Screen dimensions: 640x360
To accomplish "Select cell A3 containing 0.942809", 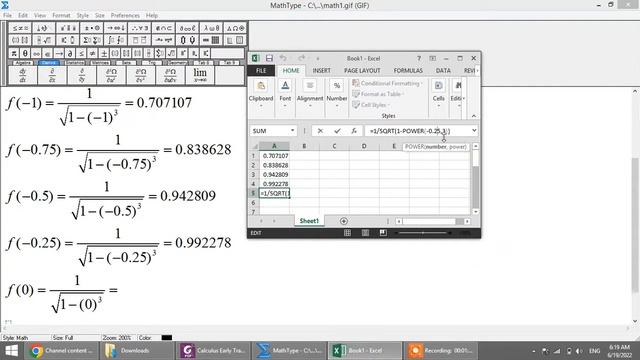I will click(x=274, y=174).
